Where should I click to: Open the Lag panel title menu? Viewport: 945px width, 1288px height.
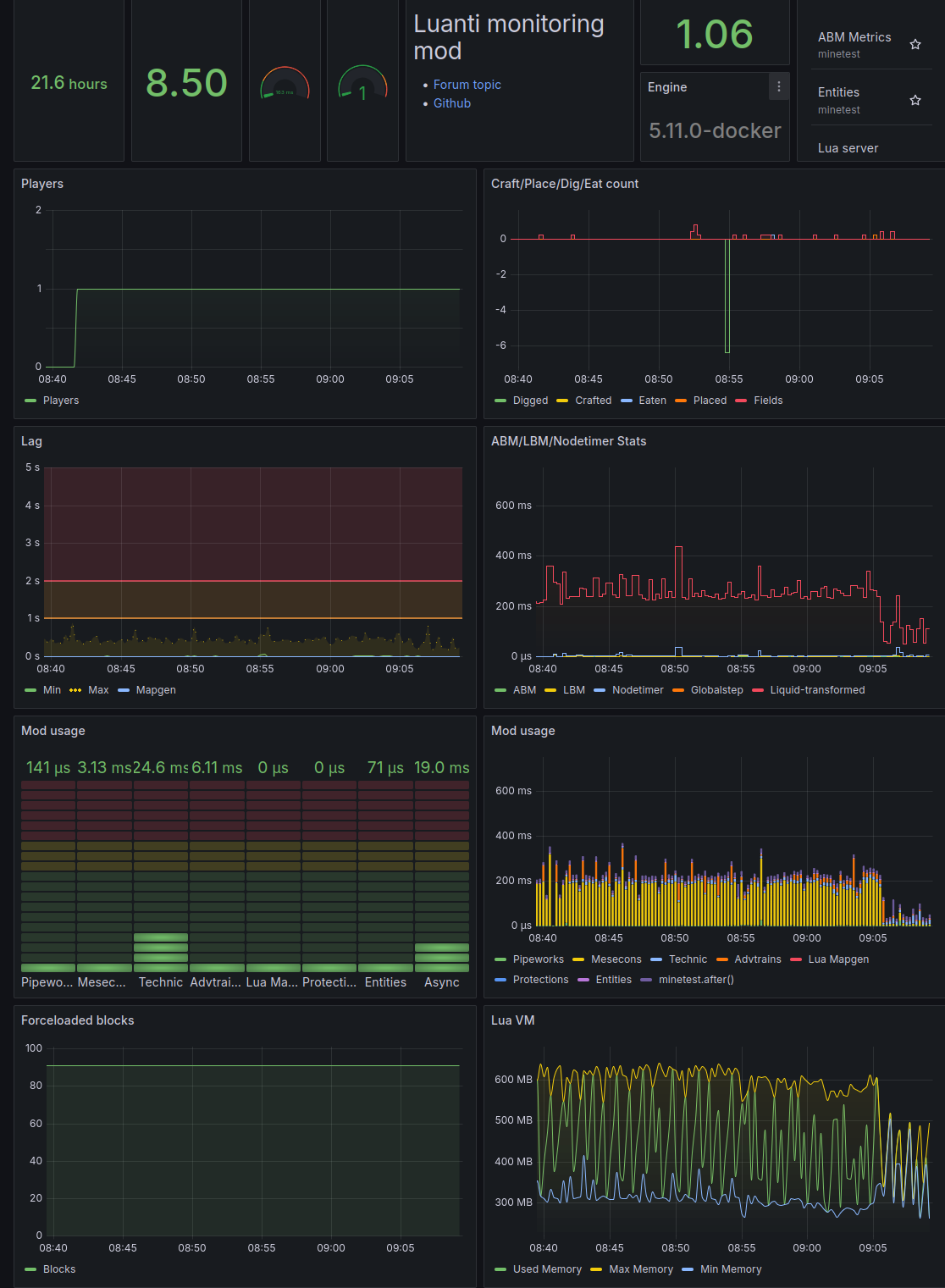(31, 441)
